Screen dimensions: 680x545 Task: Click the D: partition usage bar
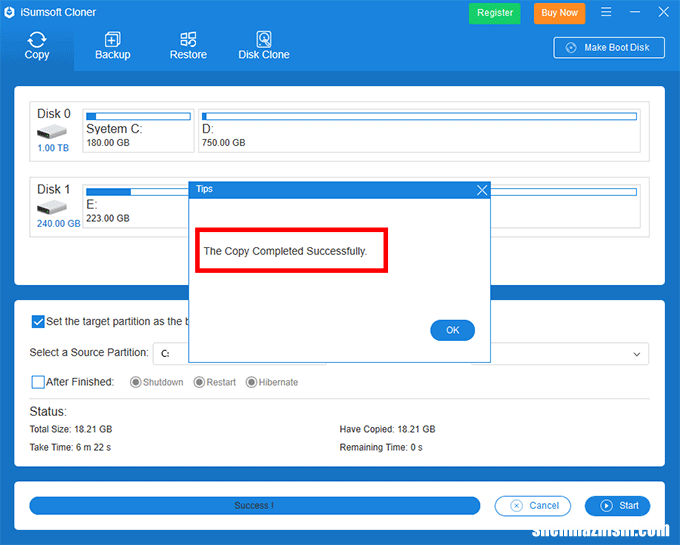[419, 116]
